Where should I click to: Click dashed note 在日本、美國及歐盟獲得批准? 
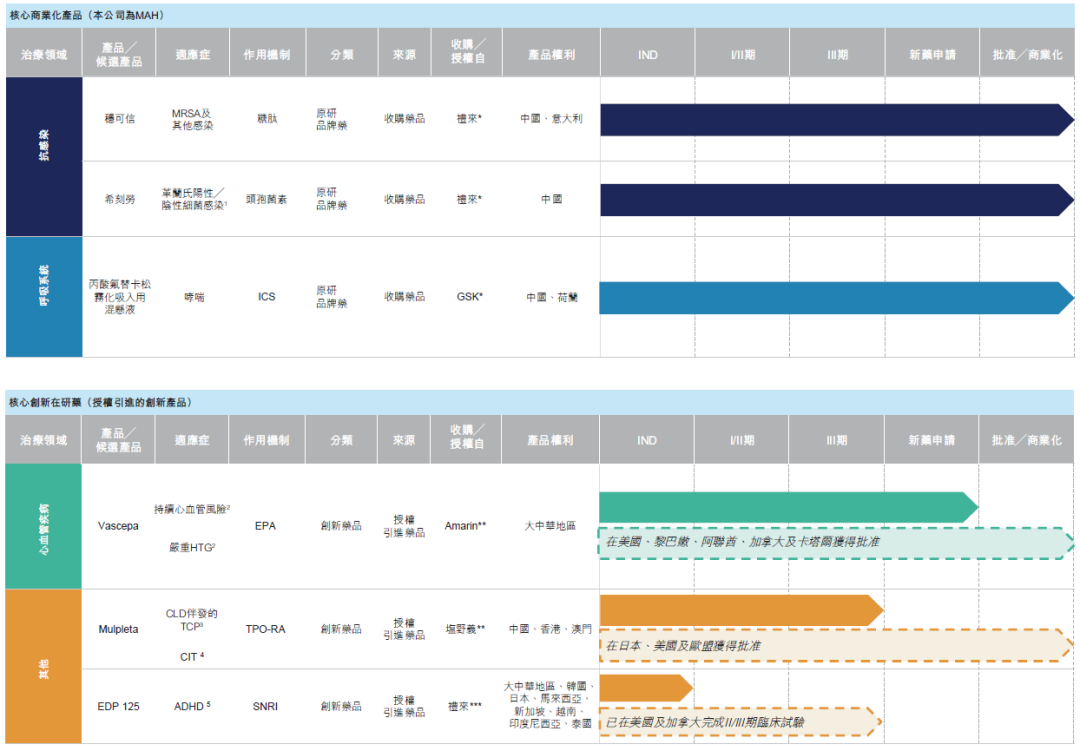pyautogui.click(x=835, y=646)
